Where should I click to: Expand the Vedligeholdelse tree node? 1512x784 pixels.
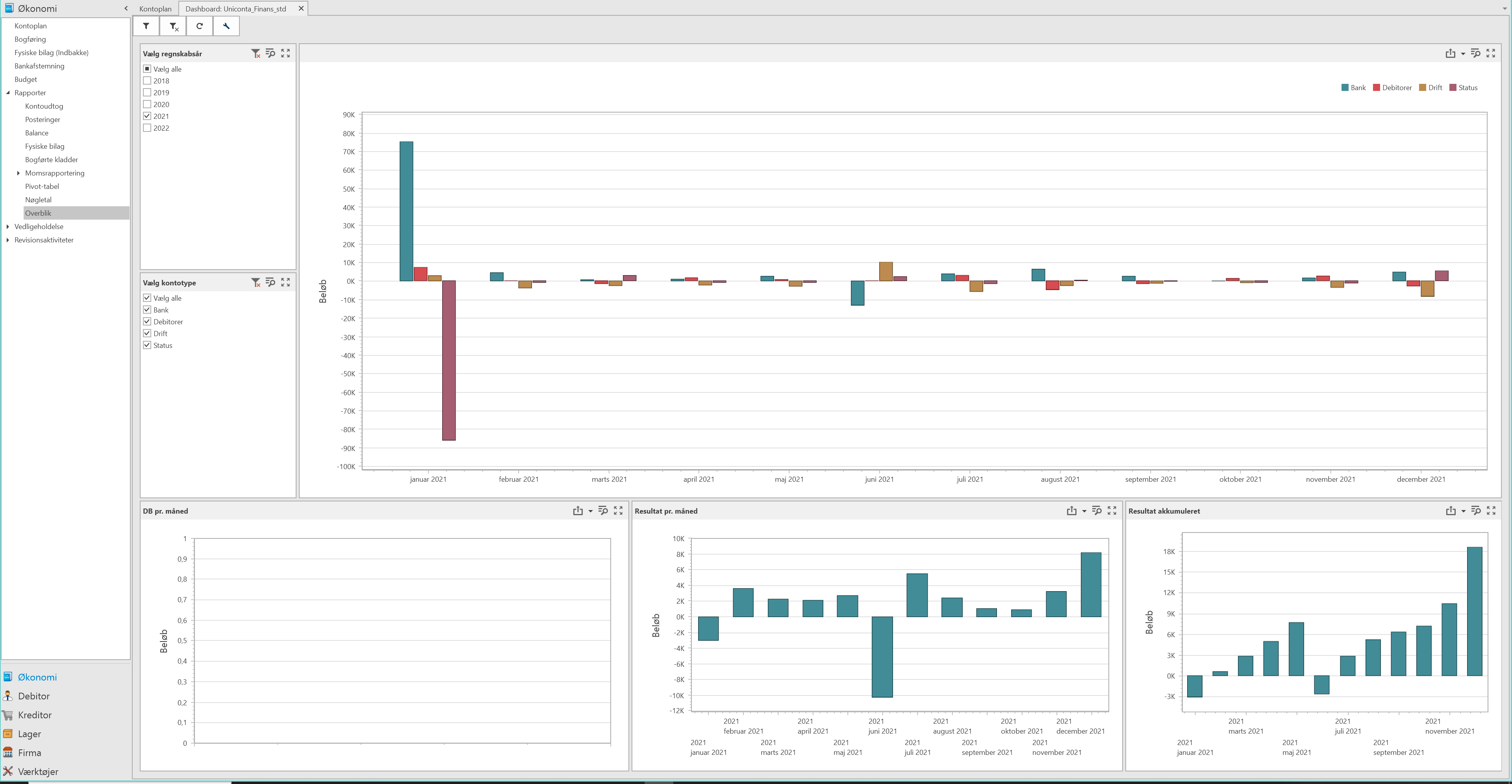pos(7,227)
